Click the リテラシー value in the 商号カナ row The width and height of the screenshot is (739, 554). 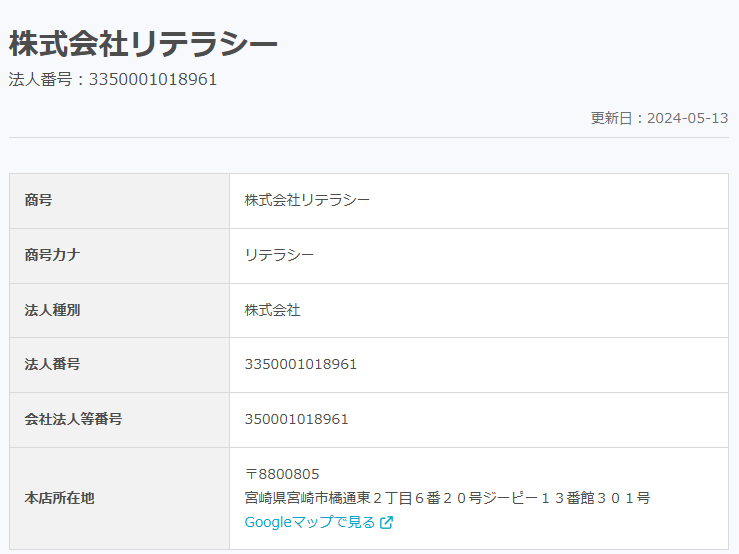click(279, 255)
